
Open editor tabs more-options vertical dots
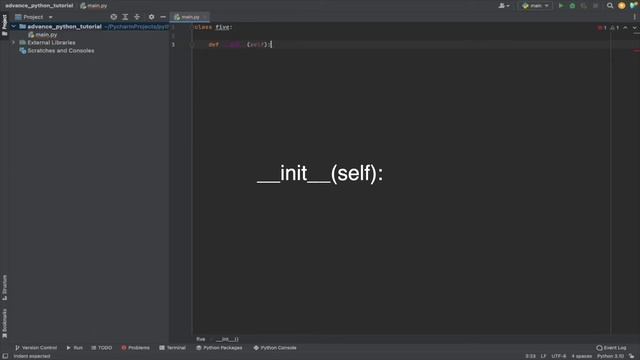[634, 17]
